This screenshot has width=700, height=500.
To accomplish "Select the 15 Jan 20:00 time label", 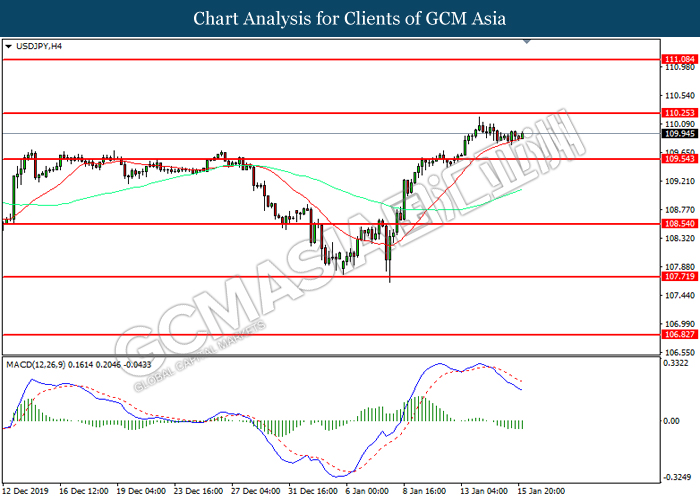I will tap(541, 491).
